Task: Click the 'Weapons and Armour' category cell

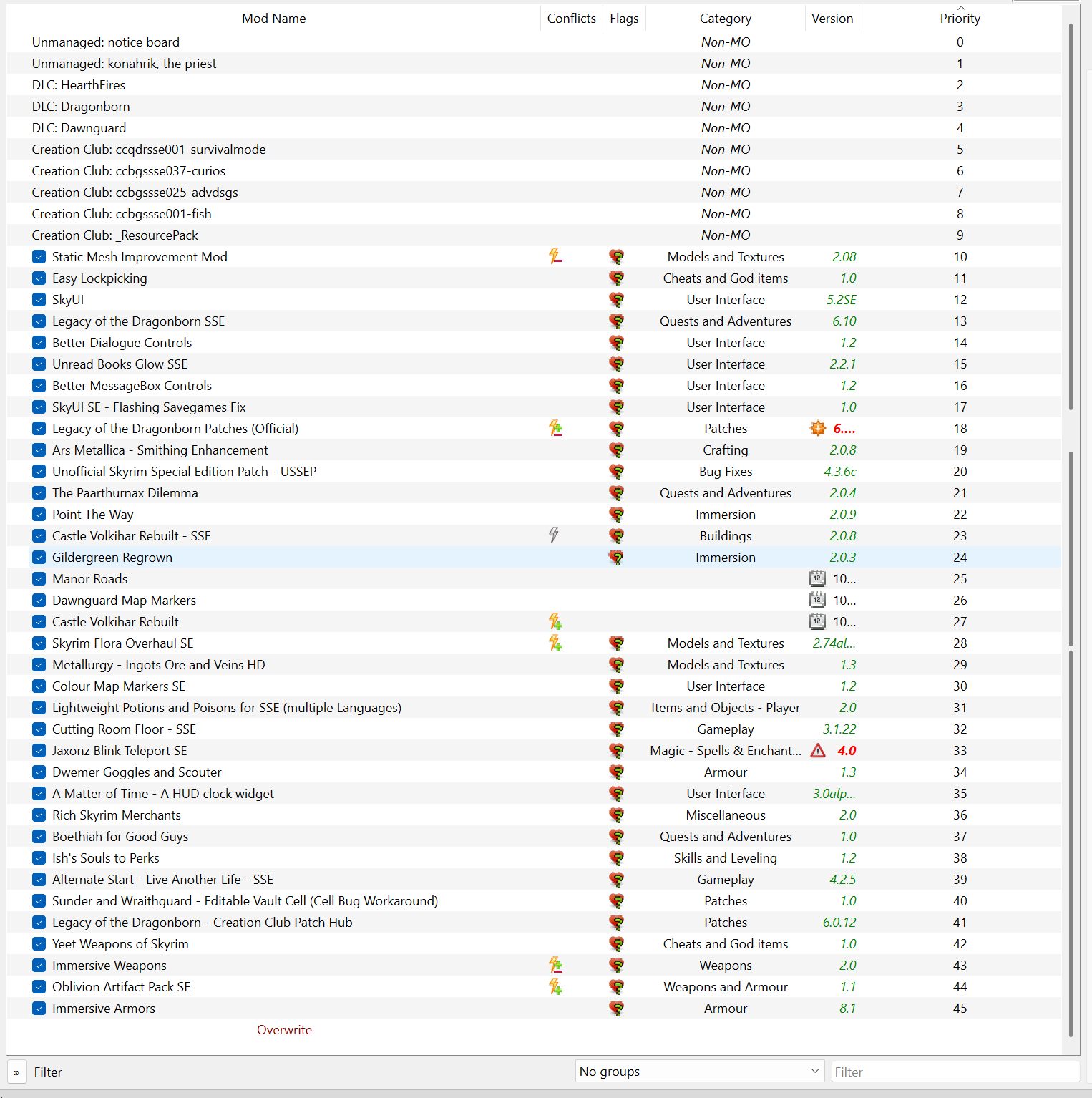Action: point(726,986)
